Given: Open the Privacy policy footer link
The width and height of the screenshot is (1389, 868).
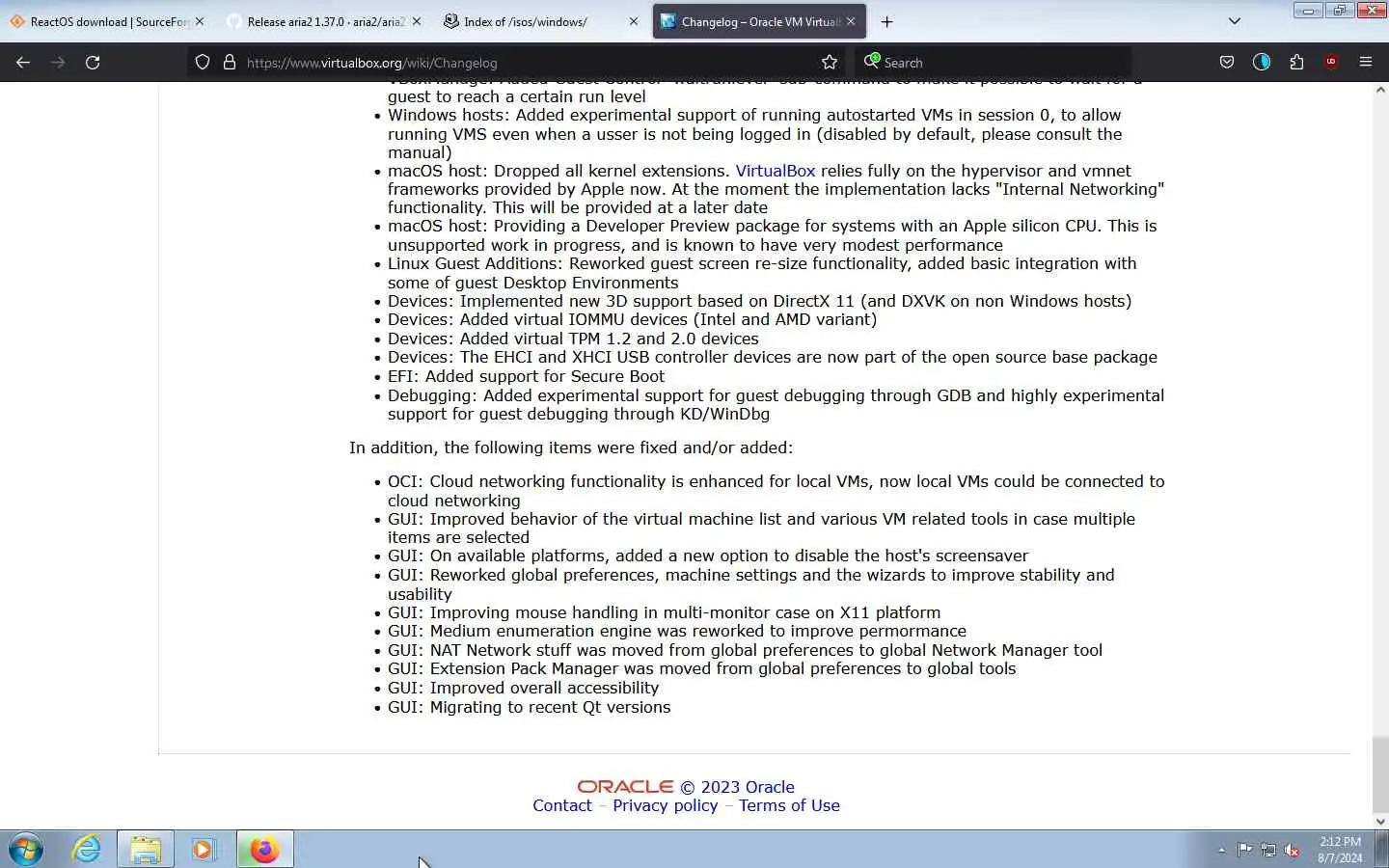Looking at the screenshot, I should click(x=666, y=805).
